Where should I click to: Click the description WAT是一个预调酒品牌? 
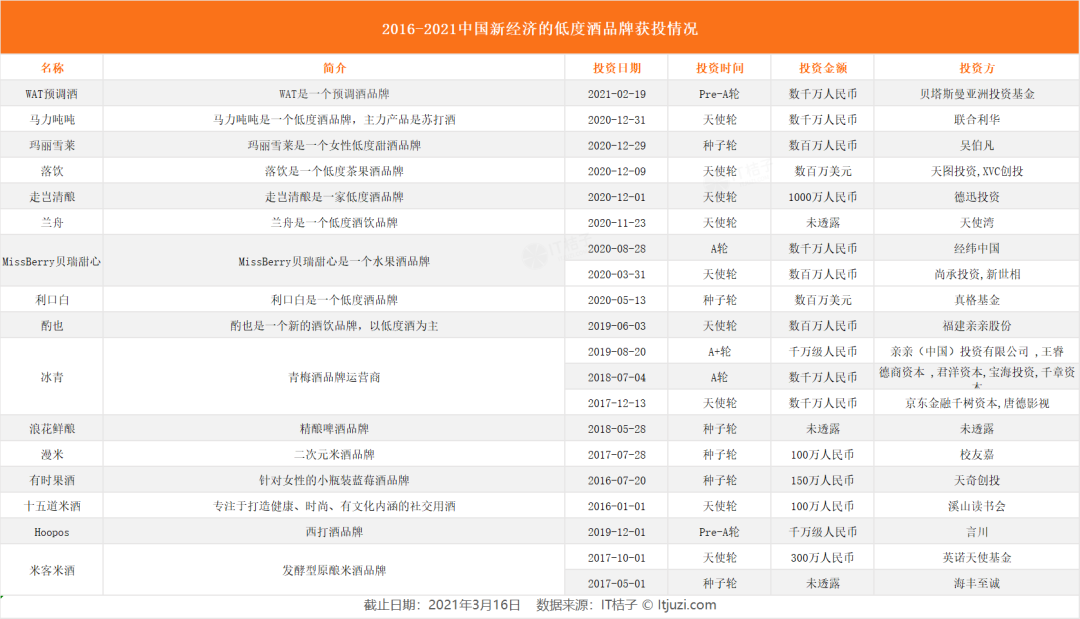pyautogui.click(x=334, y=94)
